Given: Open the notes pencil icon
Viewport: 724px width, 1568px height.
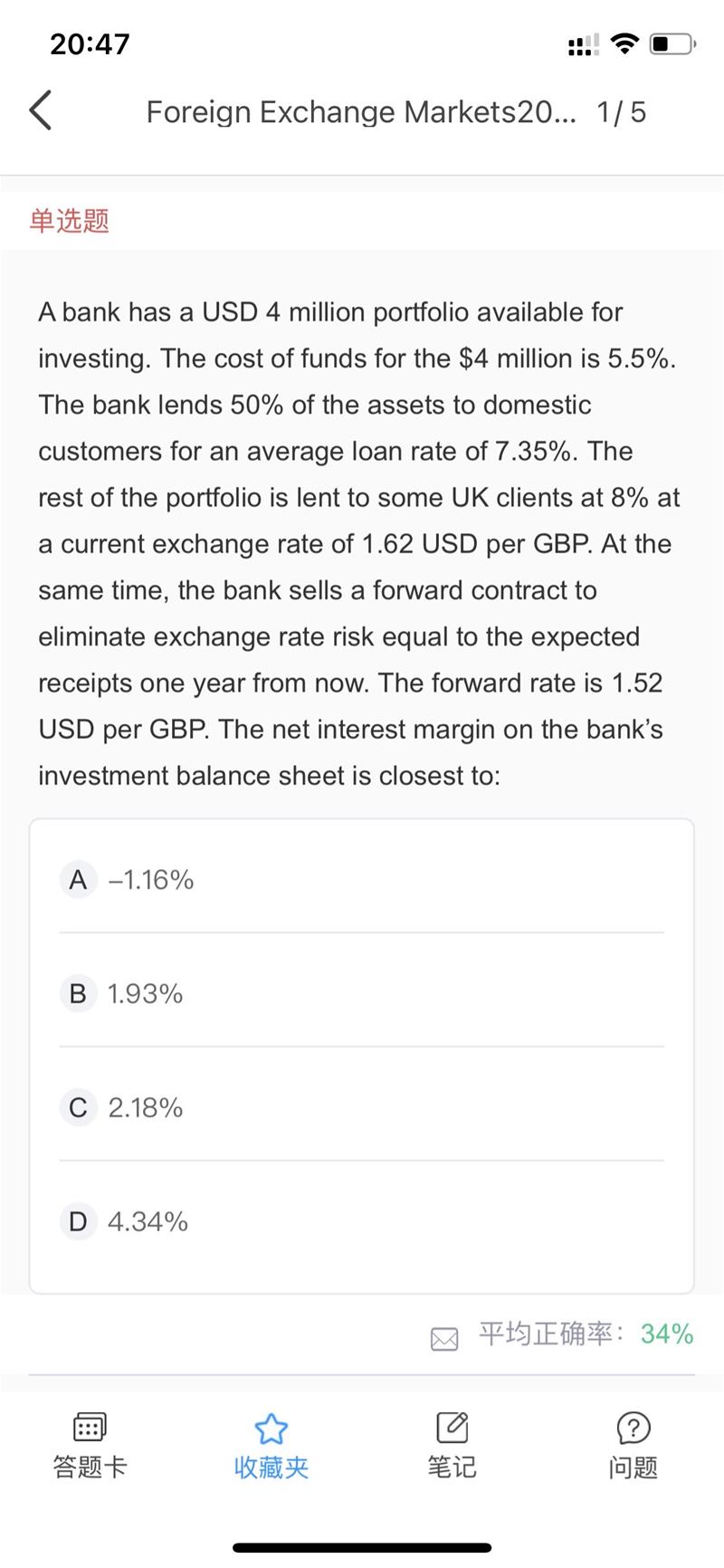Looking at the screenshot, I should (x=452, y=1427).
